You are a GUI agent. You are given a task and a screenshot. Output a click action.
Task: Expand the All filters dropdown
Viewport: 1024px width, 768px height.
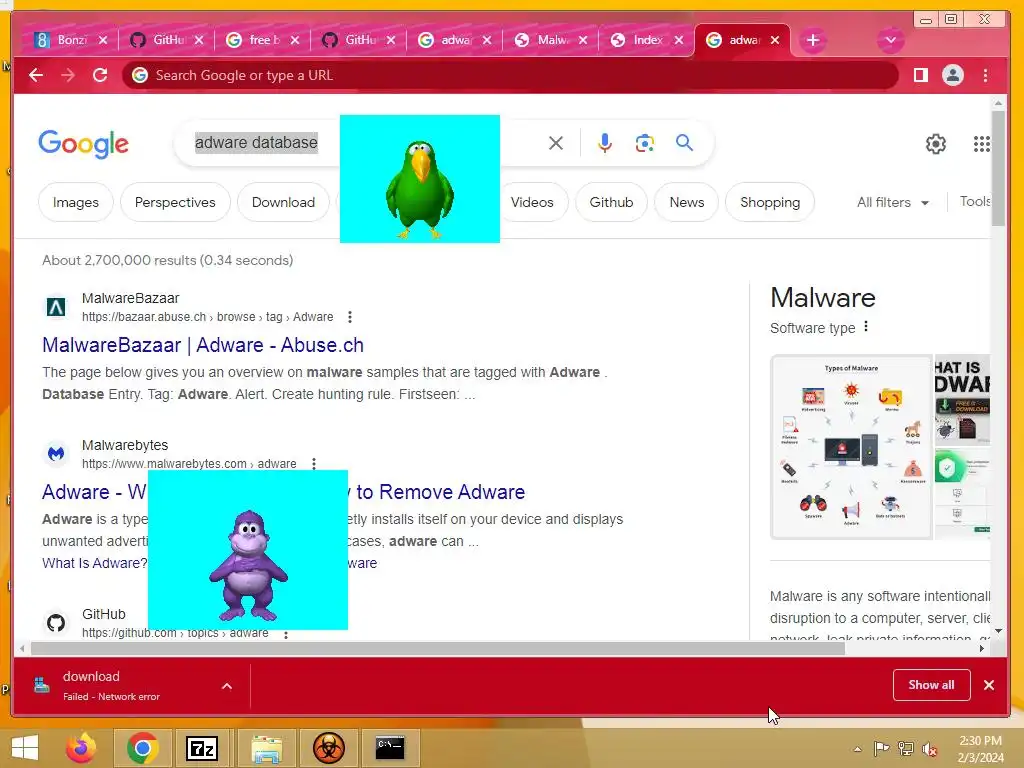pyautogui.click(x=893, y=202)
